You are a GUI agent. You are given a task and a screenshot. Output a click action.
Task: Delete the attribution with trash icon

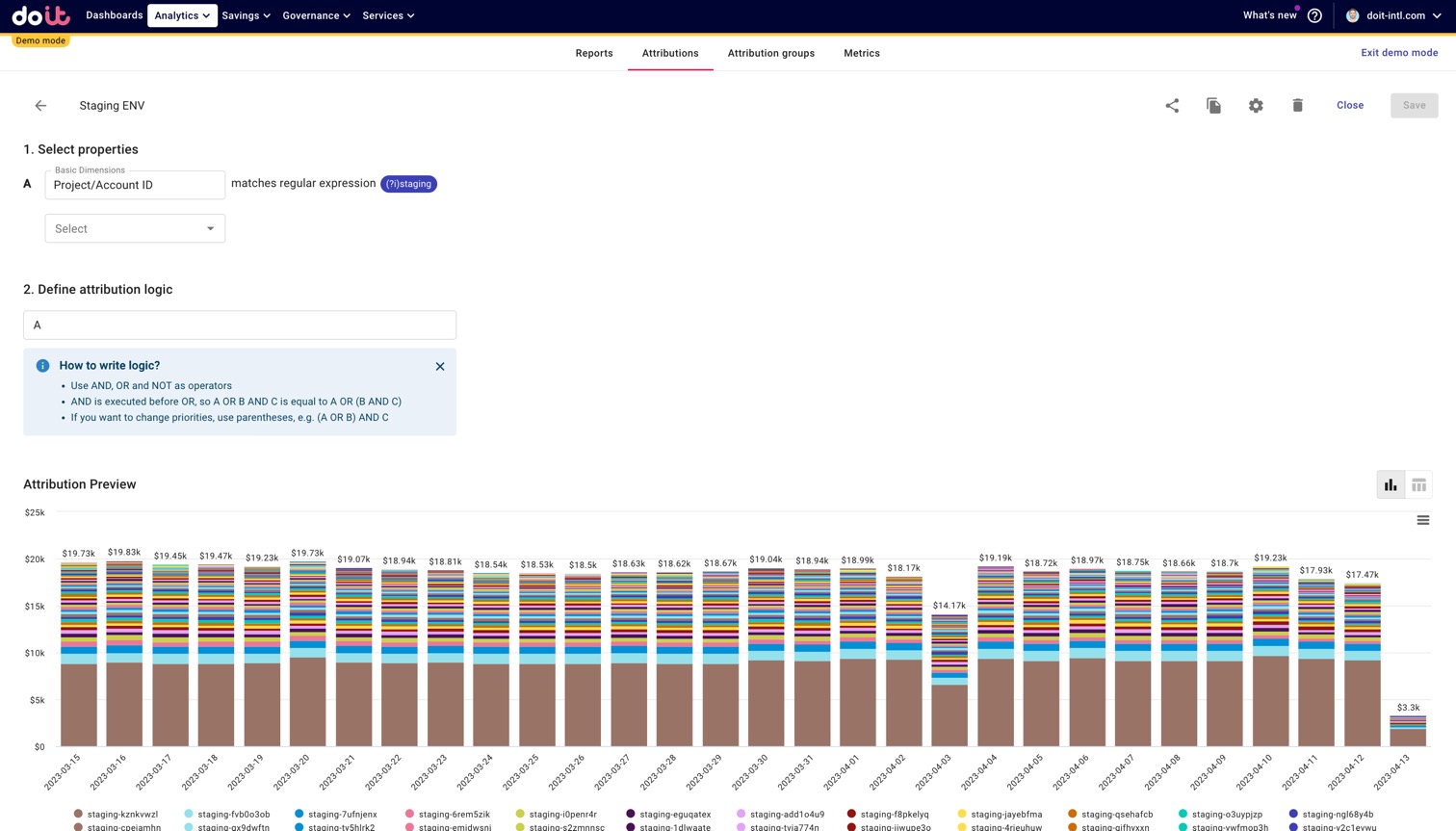coord(1297,106)
